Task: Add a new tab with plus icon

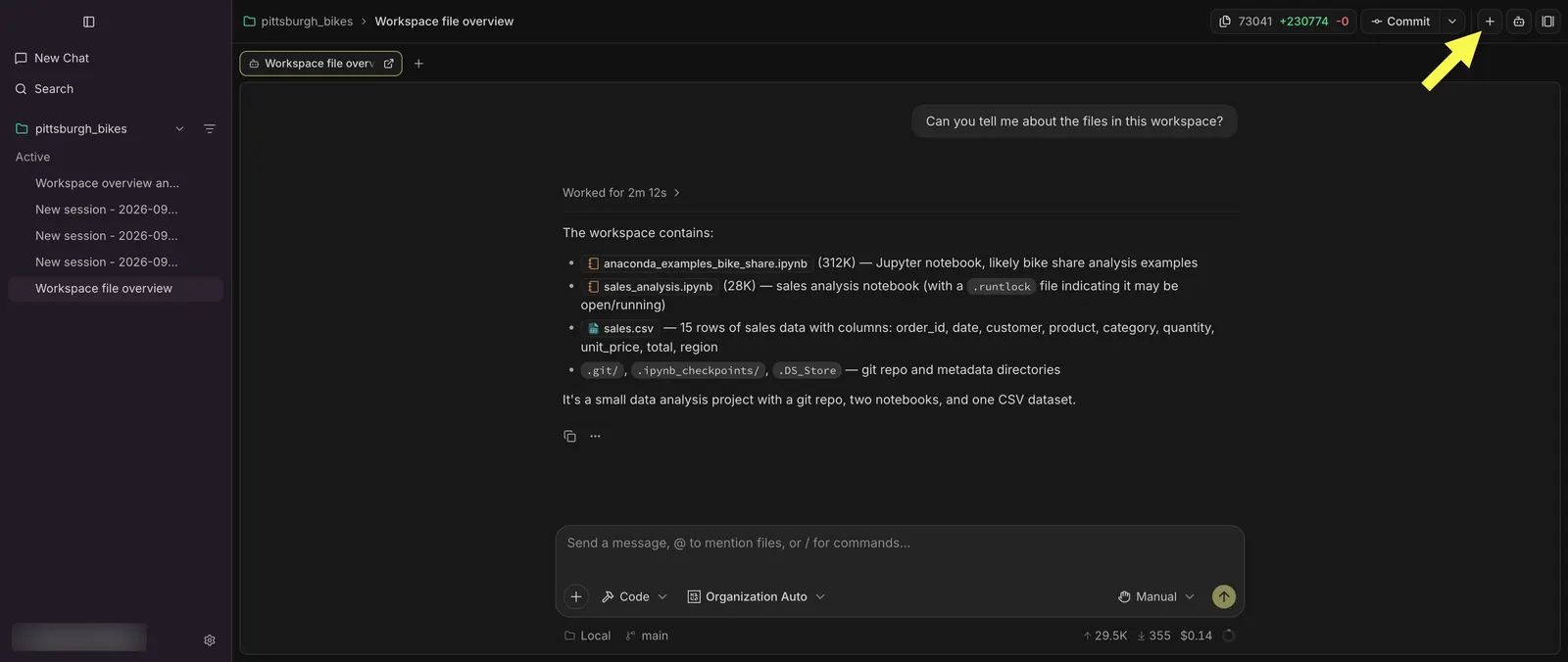Action: [418, 64]
